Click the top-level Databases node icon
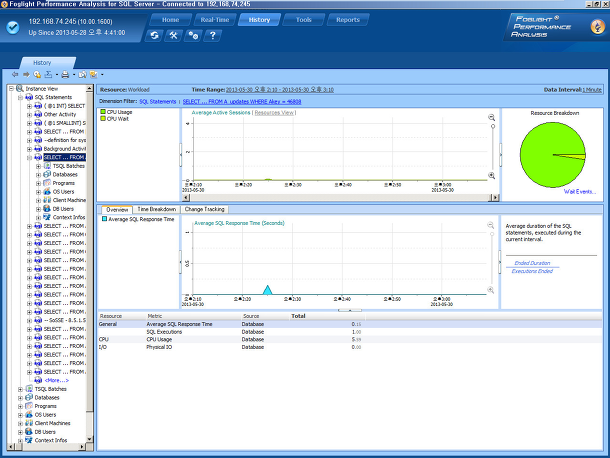This screenshot has height=458, width=610. pos(29,397)
